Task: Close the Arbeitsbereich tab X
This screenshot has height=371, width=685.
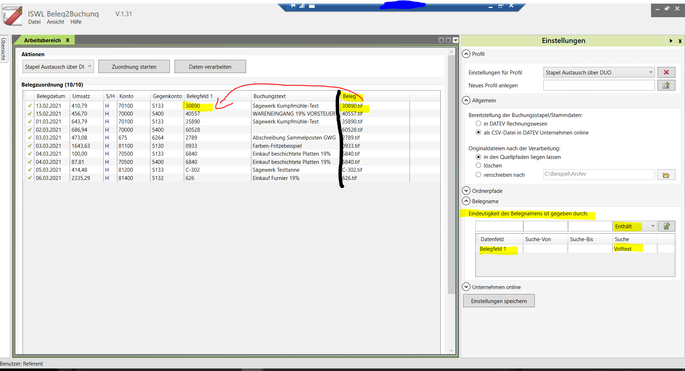Action: click(67, 40)
